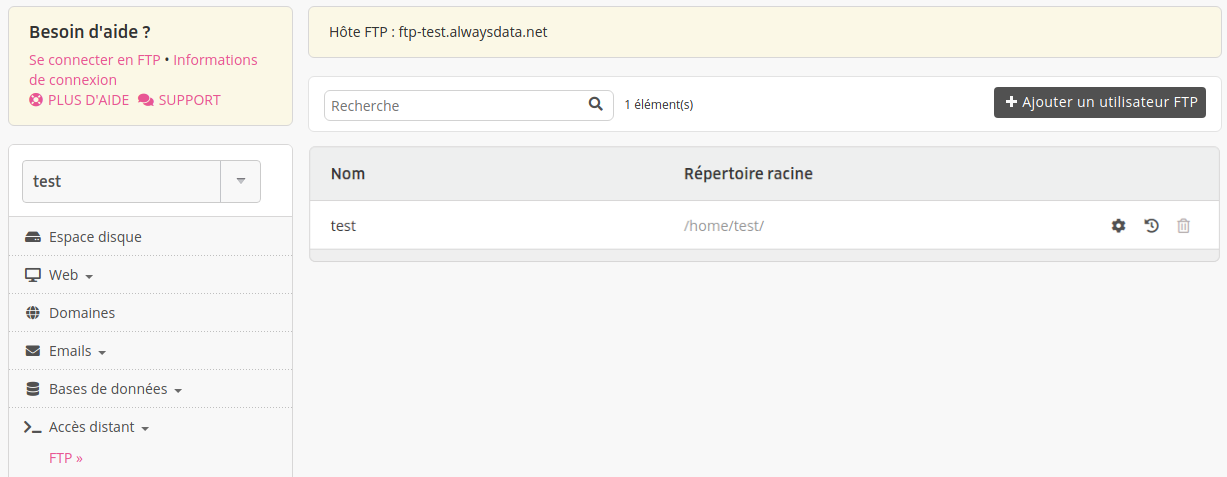Click the monitor icon beside Web
Image resolution: width=1227 pixels, height=477 pixels.
click(33, 275)
